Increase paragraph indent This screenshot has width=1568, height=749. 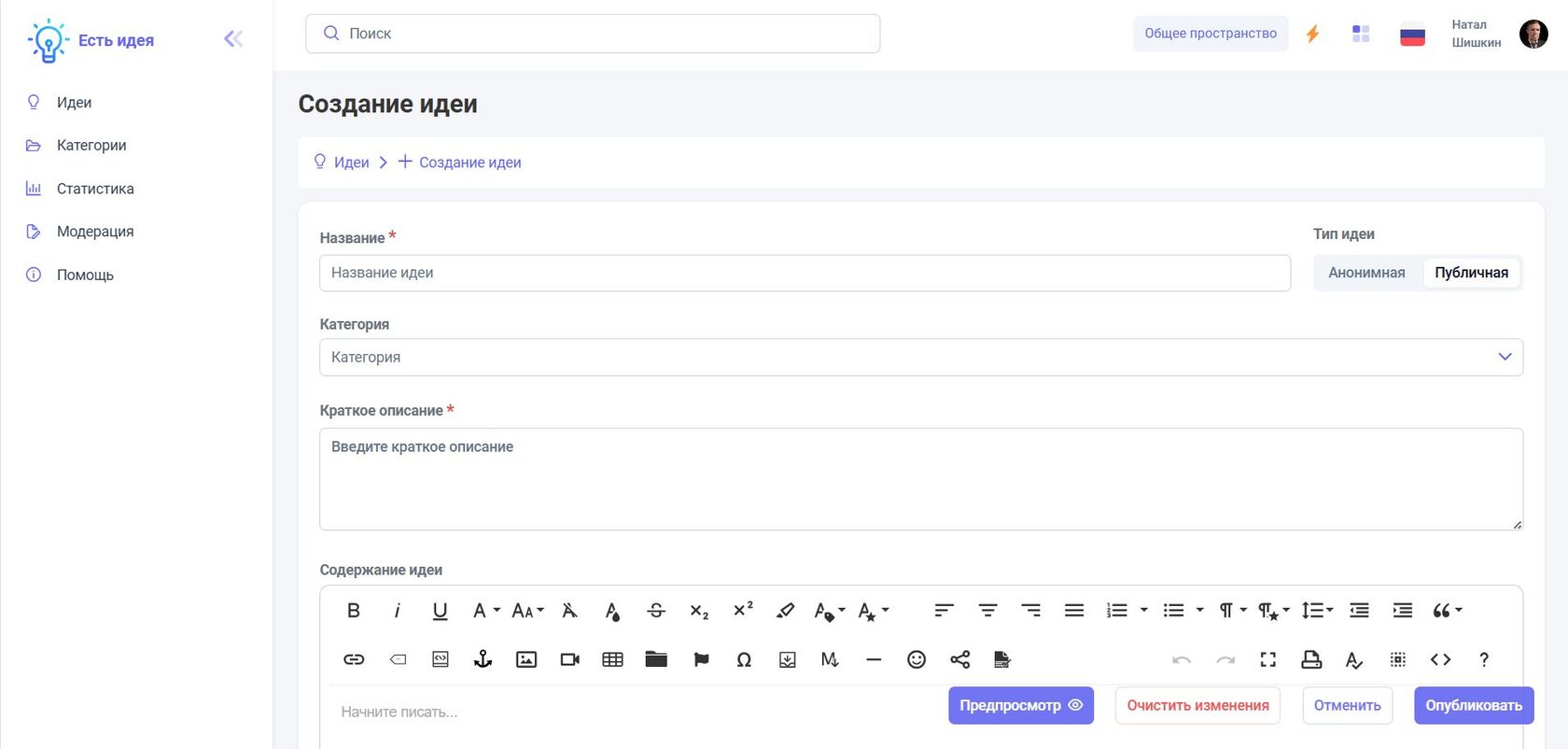[x=1403, y=611]
